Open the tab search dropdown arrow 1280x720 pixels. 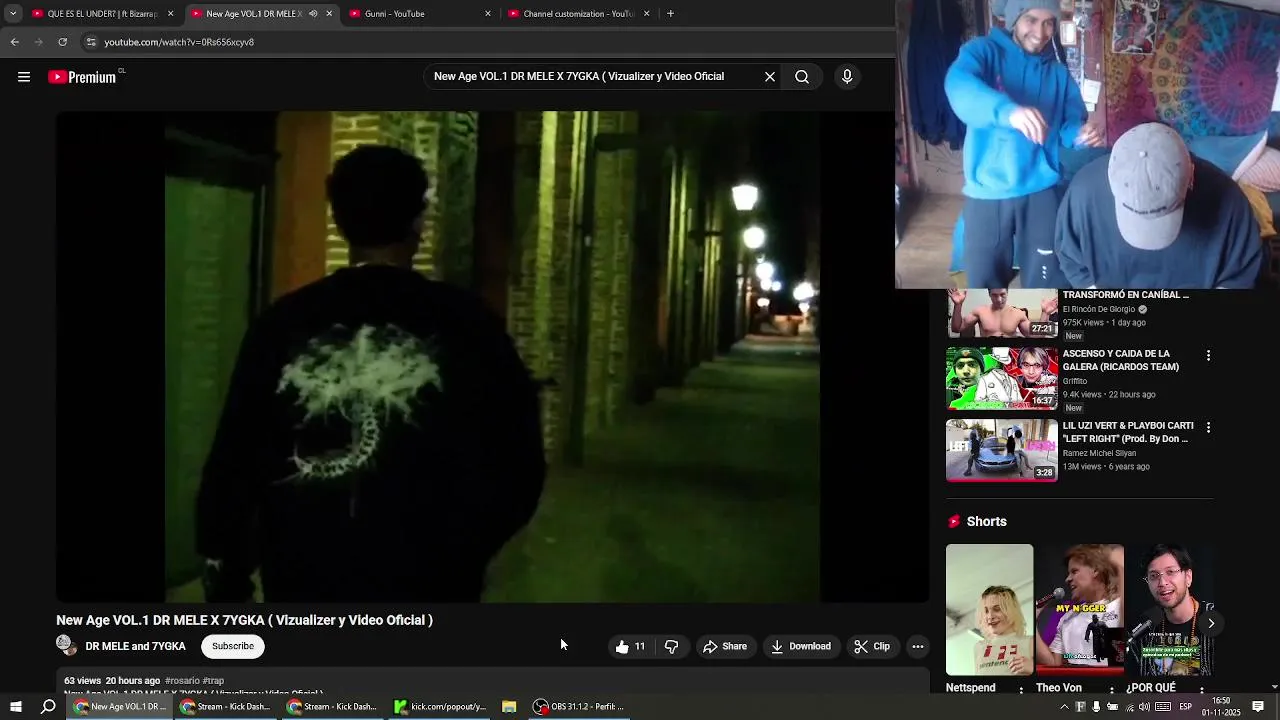(x=13, y=14)
